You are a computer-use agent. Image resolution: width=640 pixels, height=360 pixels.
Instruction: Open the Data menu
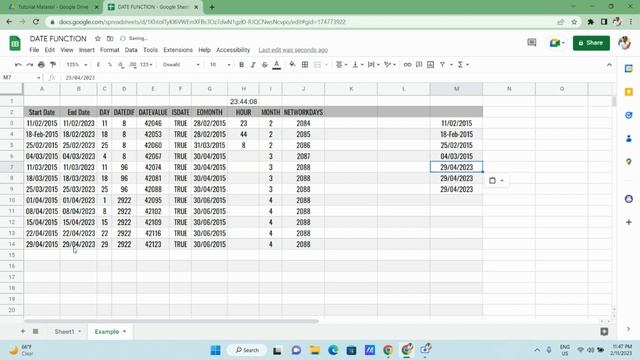[131, 50]
